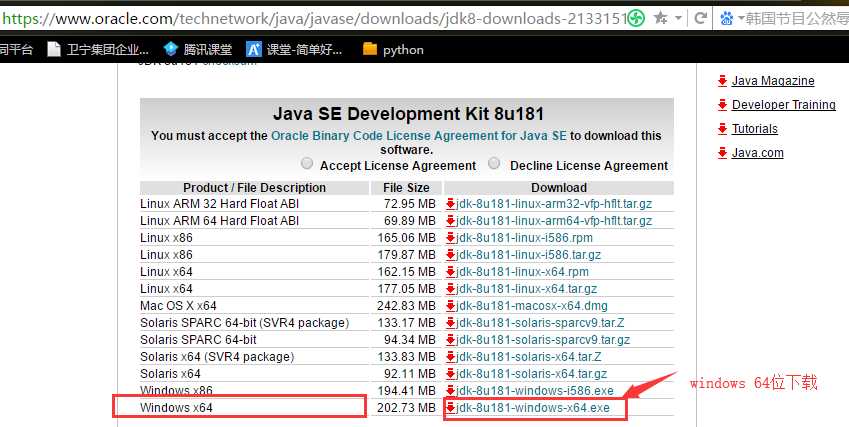The height and width of the screenshot is (427, 849).
Task: Click red arrow icon beside Developer Training
Action: tap(722, 105)
